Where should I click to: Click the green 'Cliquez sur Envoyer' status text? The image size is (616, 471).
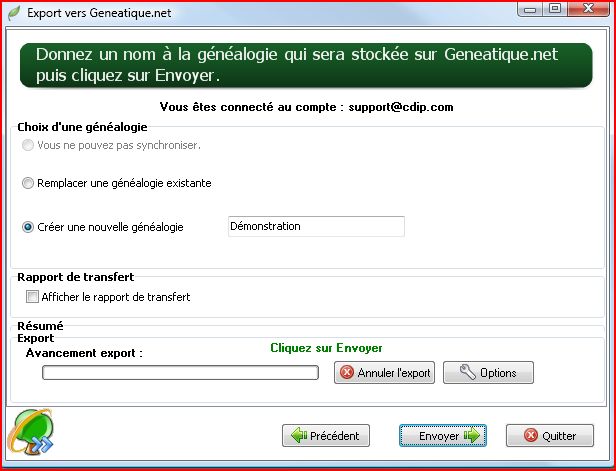pos(326,348)
